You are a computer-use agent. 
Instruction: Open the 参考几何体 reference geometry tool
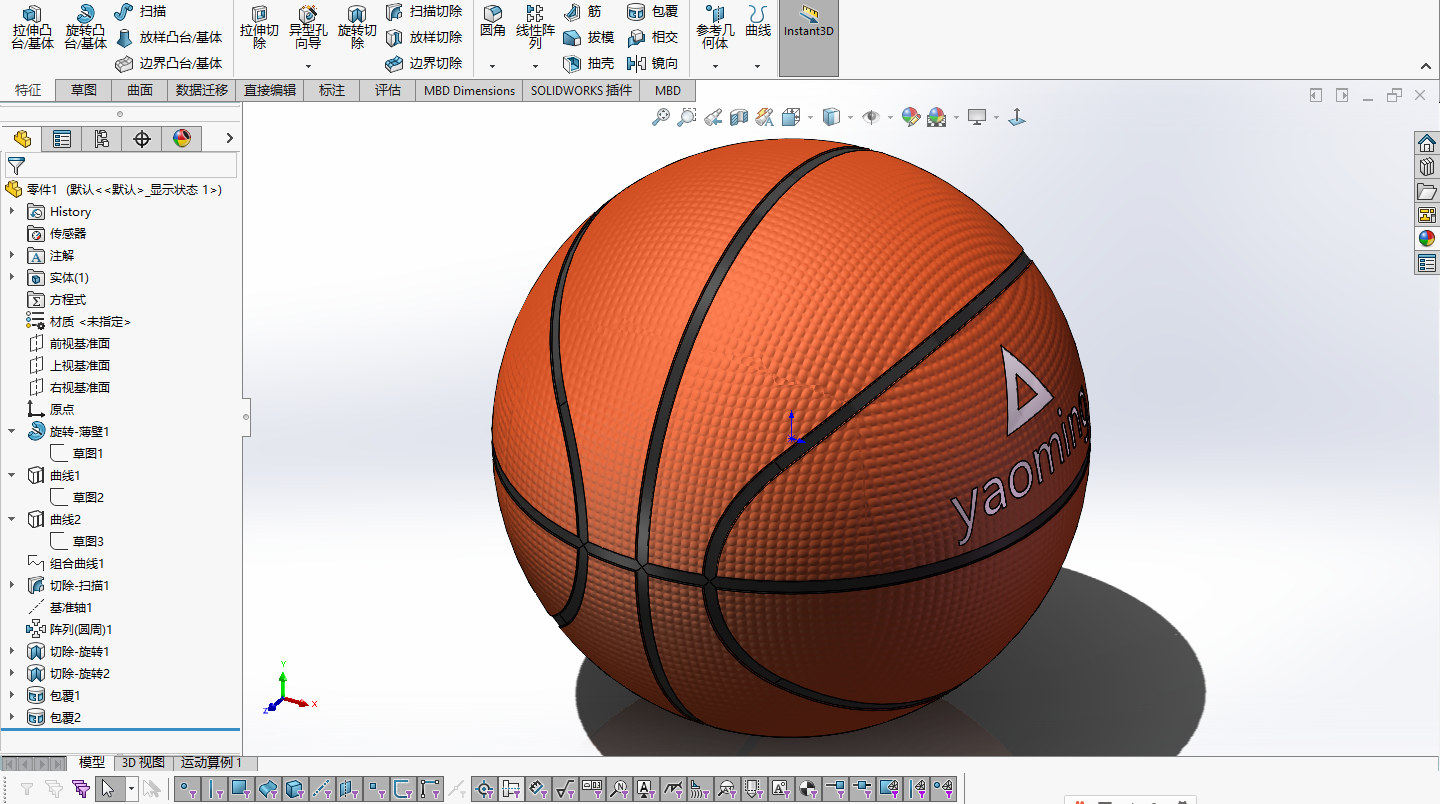[x=715, y=27]
